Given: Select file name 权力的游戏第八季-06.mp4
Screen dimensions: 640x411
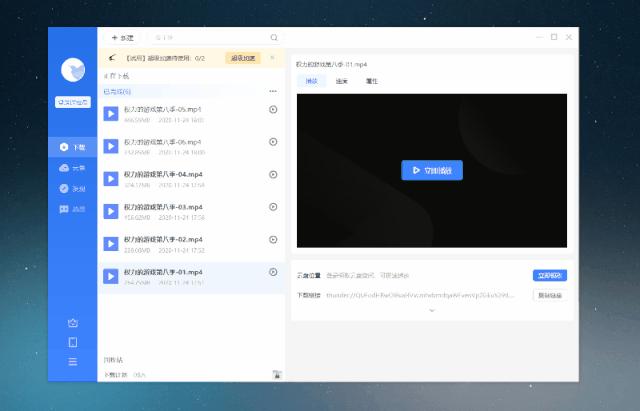Looking at the screenshot, I should [x=162, y=142].
